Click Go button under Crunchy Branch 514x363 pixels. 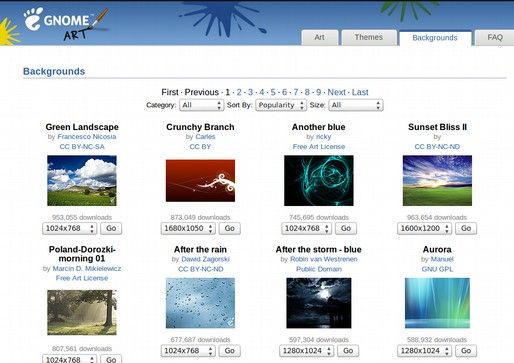pyautogui.click(x=230, y=229)
